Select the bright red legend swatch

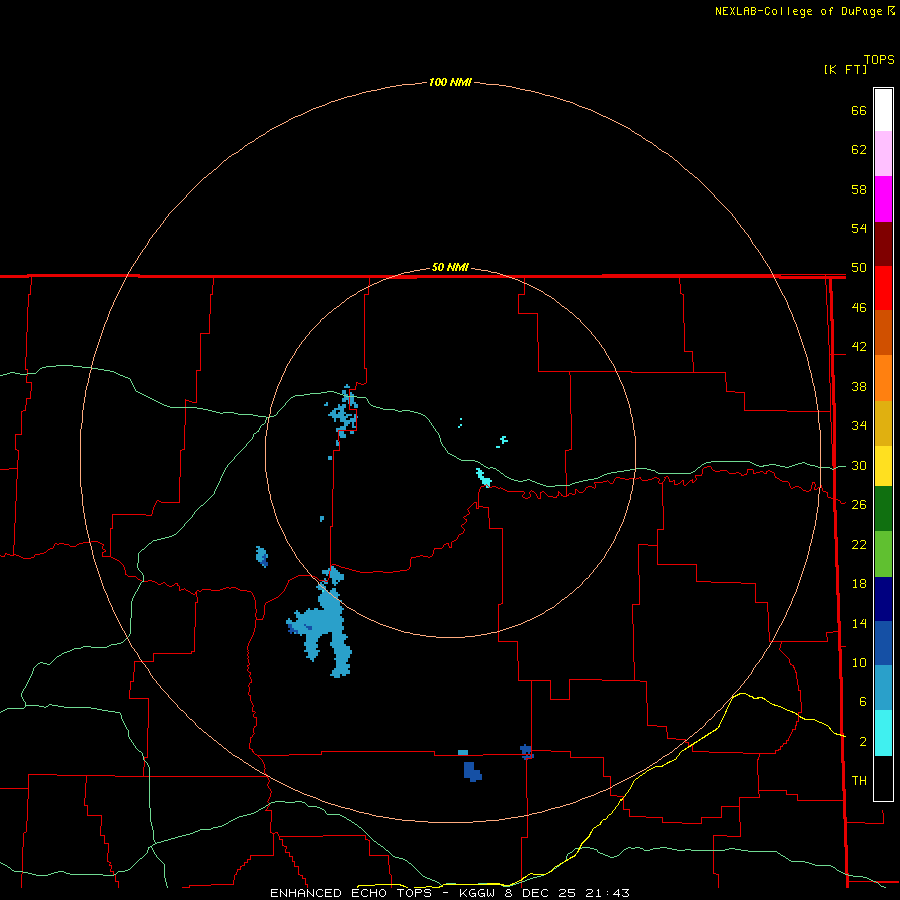pyautogui.click(x=883, y=288)
